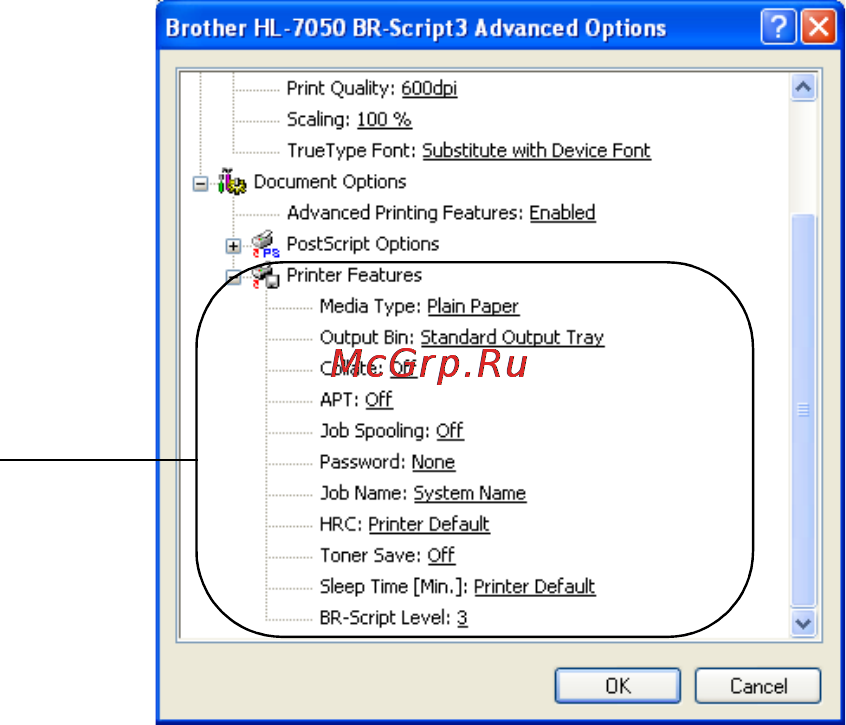Select the Job Spooling label

(x=375, y=431)
